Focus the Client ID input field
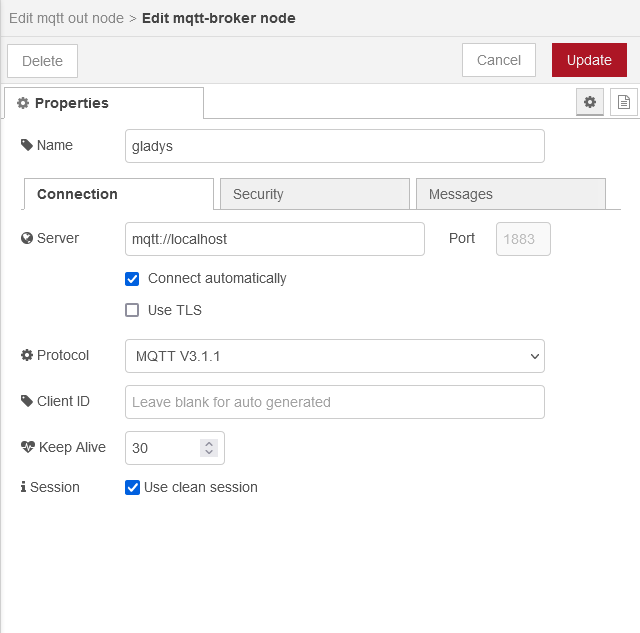The width and height of the screenshot is (640, 633). [x=335, y=402]
